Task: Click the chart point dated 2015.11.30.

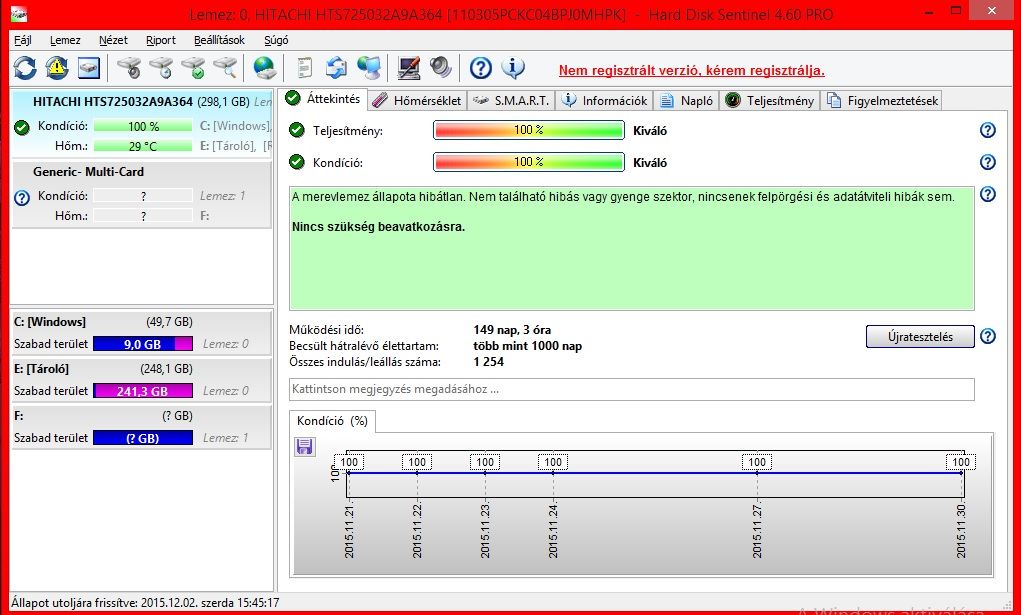Action: [x=961, y=473]
